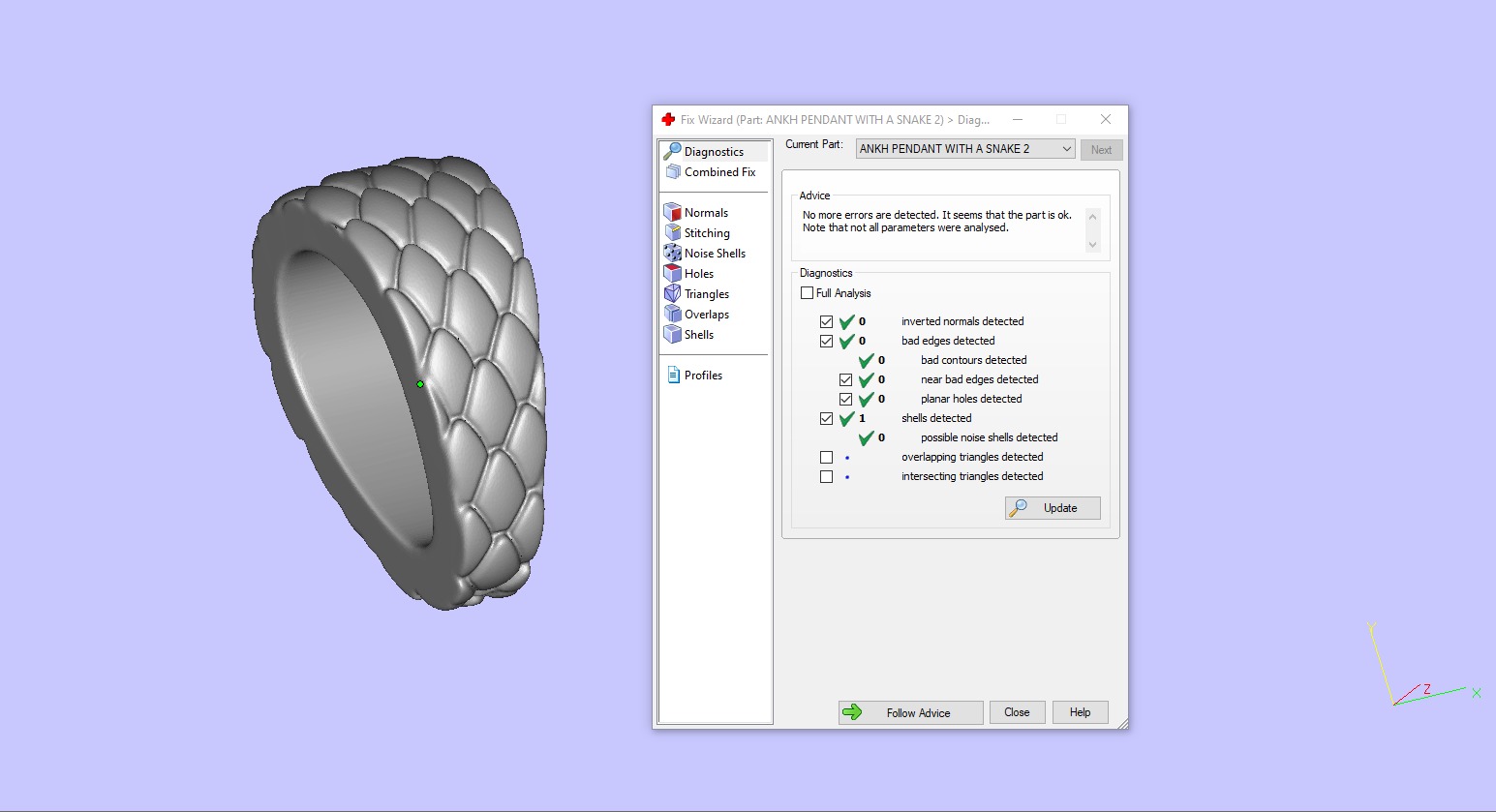
Task: Select the Combined Fix icon
Action: (673, 171)
